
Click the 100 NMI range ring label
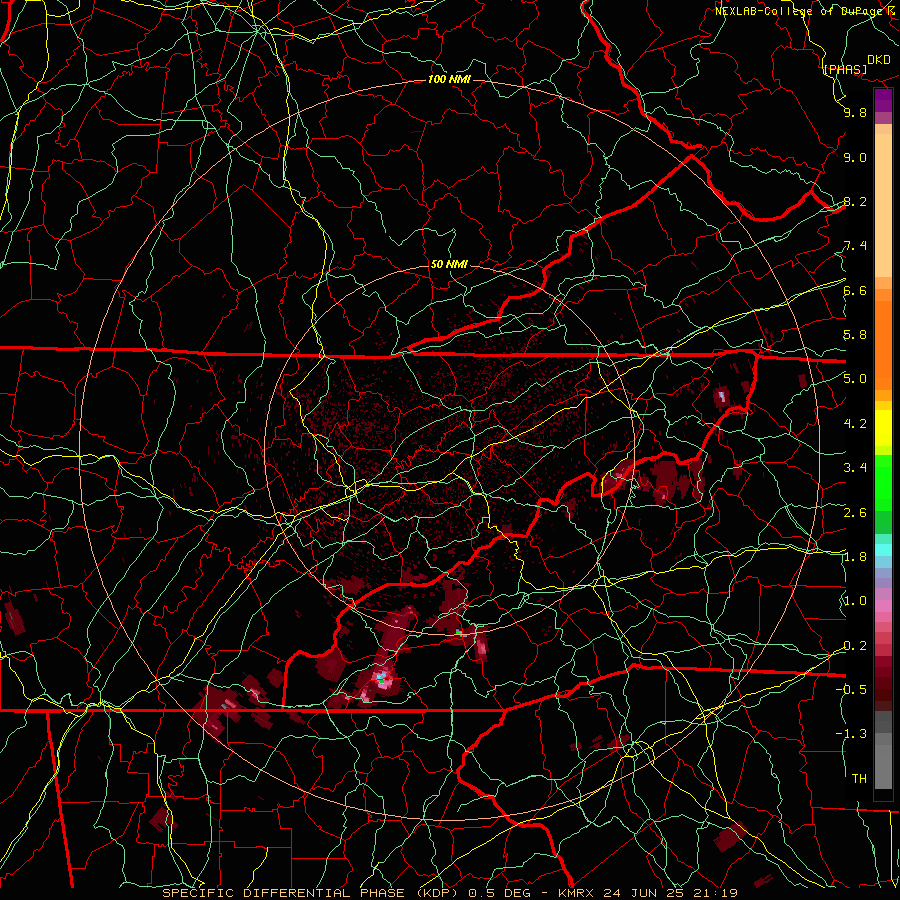click(449, 79)
